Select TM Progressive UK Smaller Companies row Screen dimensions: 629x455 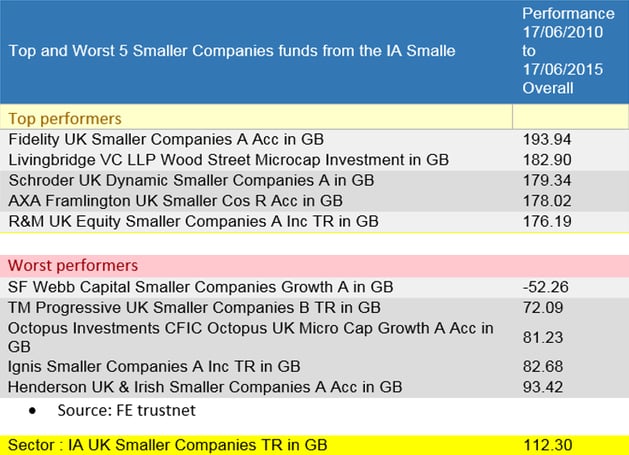coord(314,307)
